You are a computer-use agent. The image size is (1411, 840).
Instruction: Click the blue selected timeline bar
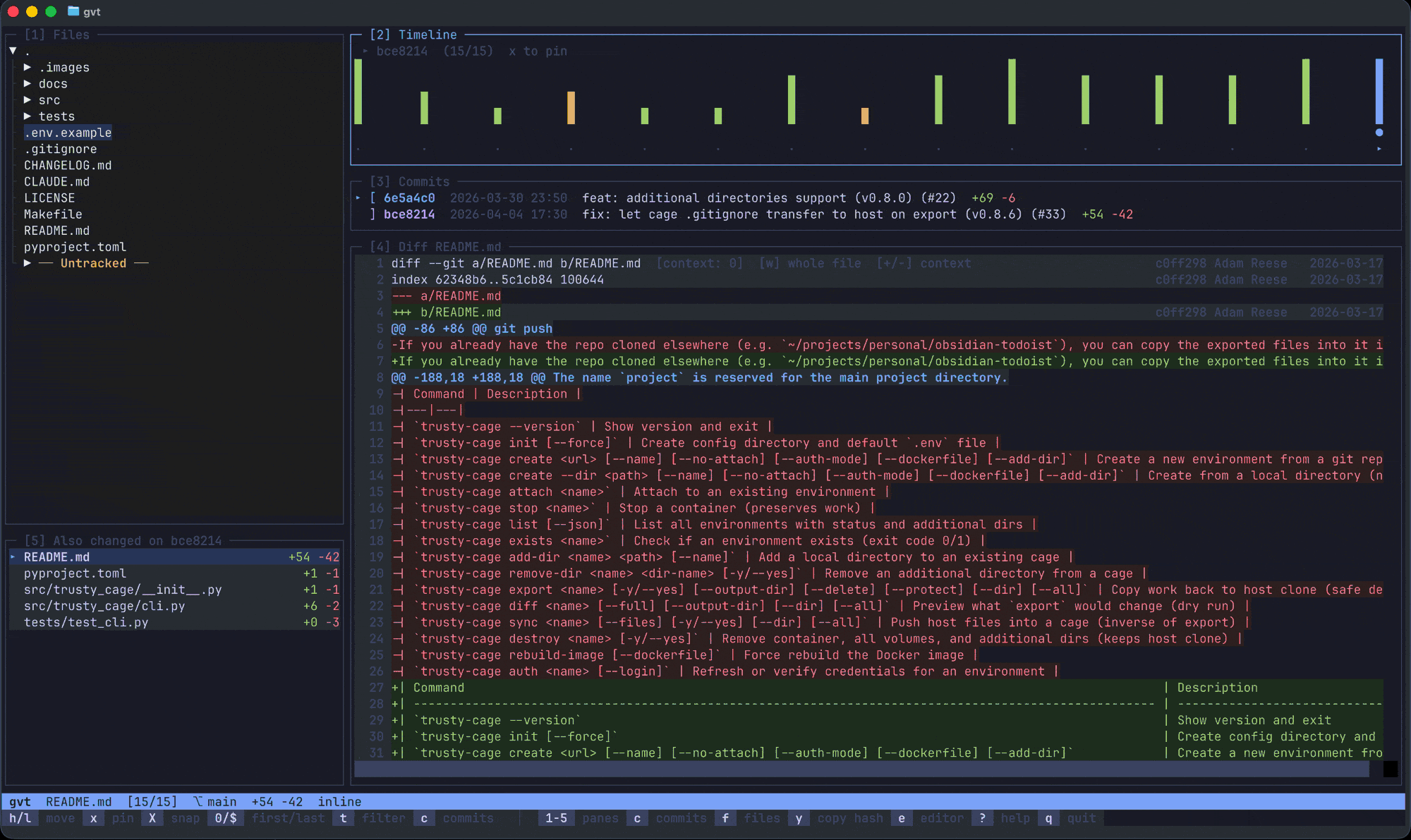point(1379,92)
